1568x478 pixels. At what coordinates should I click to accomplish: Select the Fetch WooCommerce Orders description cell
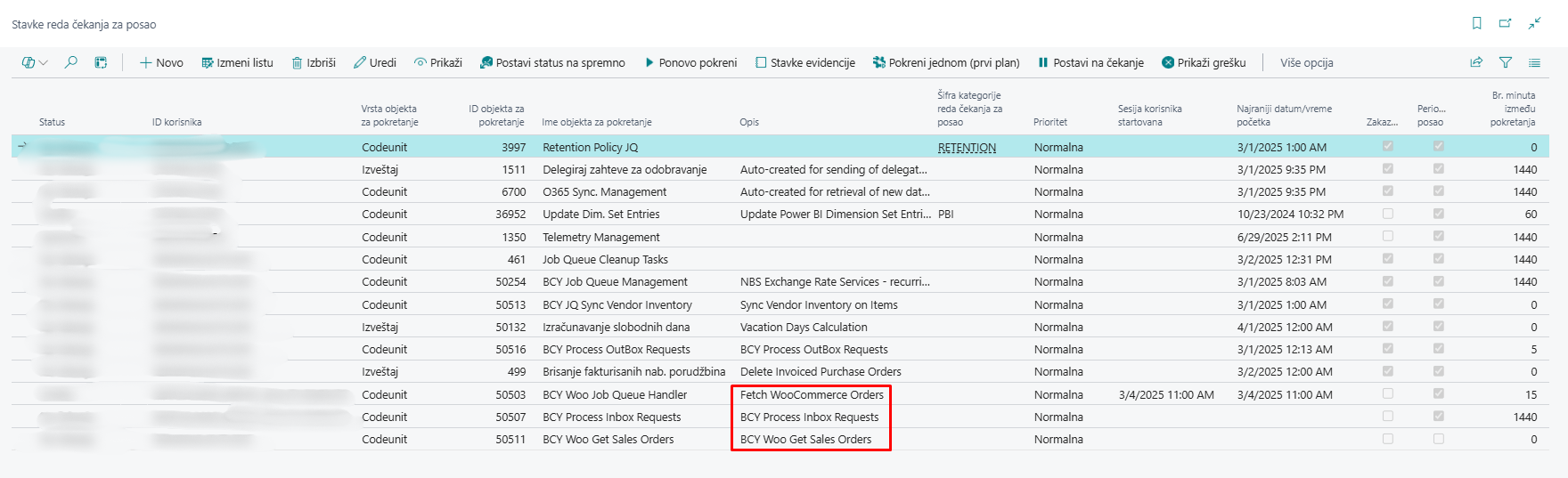coord(811,394)
